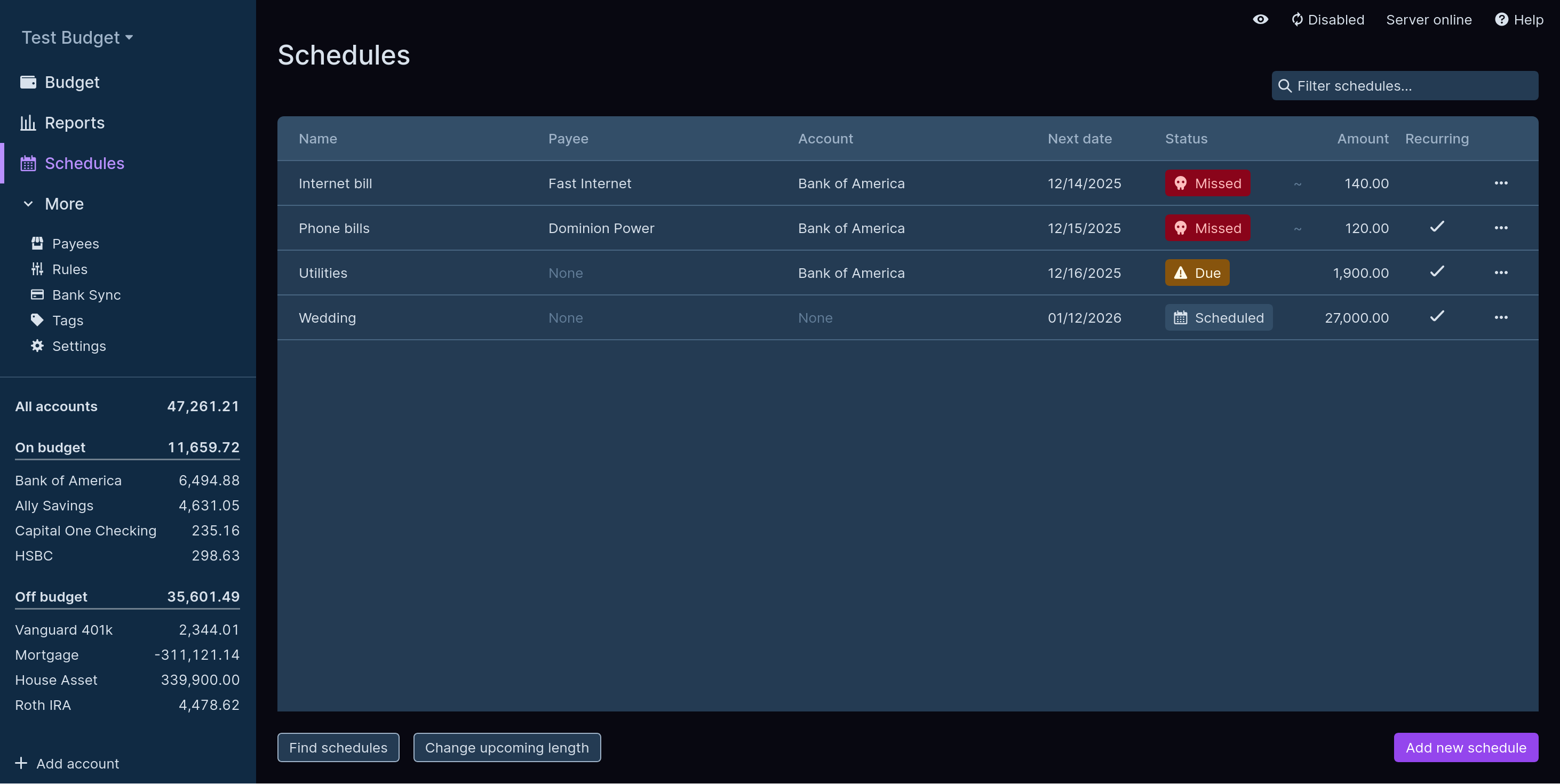
Task: Open Reports via the bar chart icon
Action: [x=28, y=122]
